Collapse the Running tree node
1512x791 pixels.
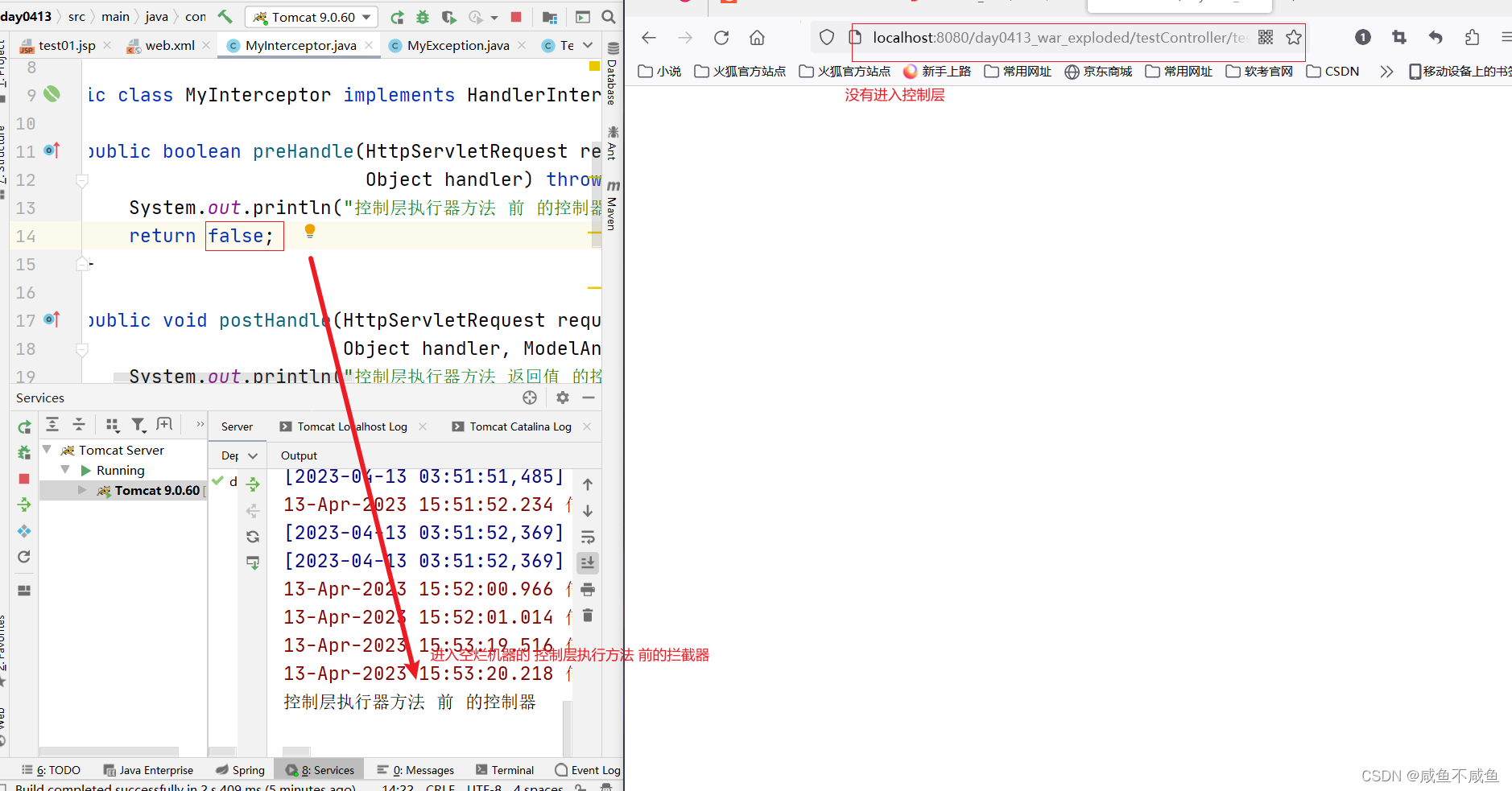tap(65, 470)
